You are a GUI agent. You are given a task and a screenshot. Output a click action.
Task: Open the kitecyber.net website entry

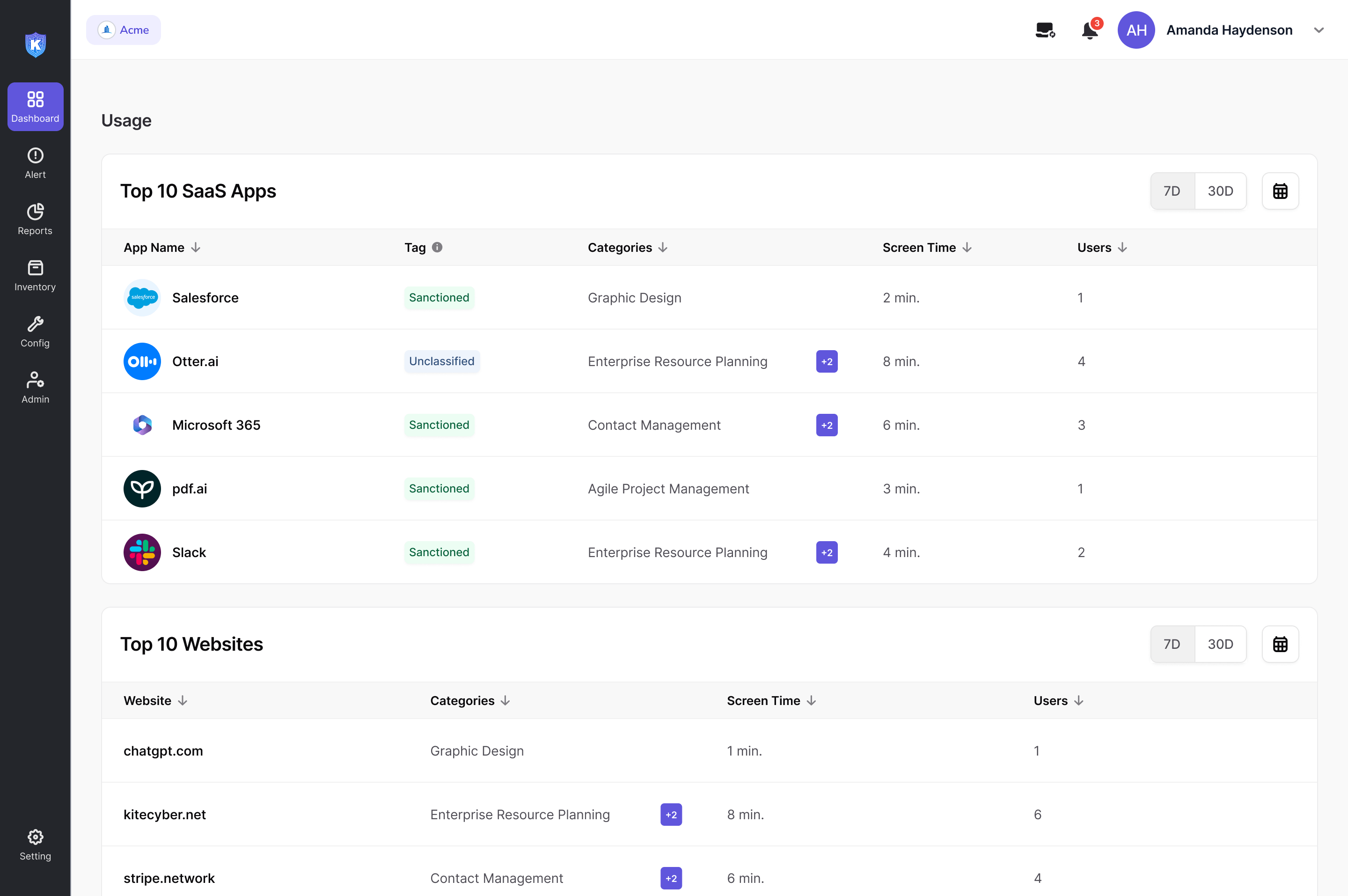point(164,814)
